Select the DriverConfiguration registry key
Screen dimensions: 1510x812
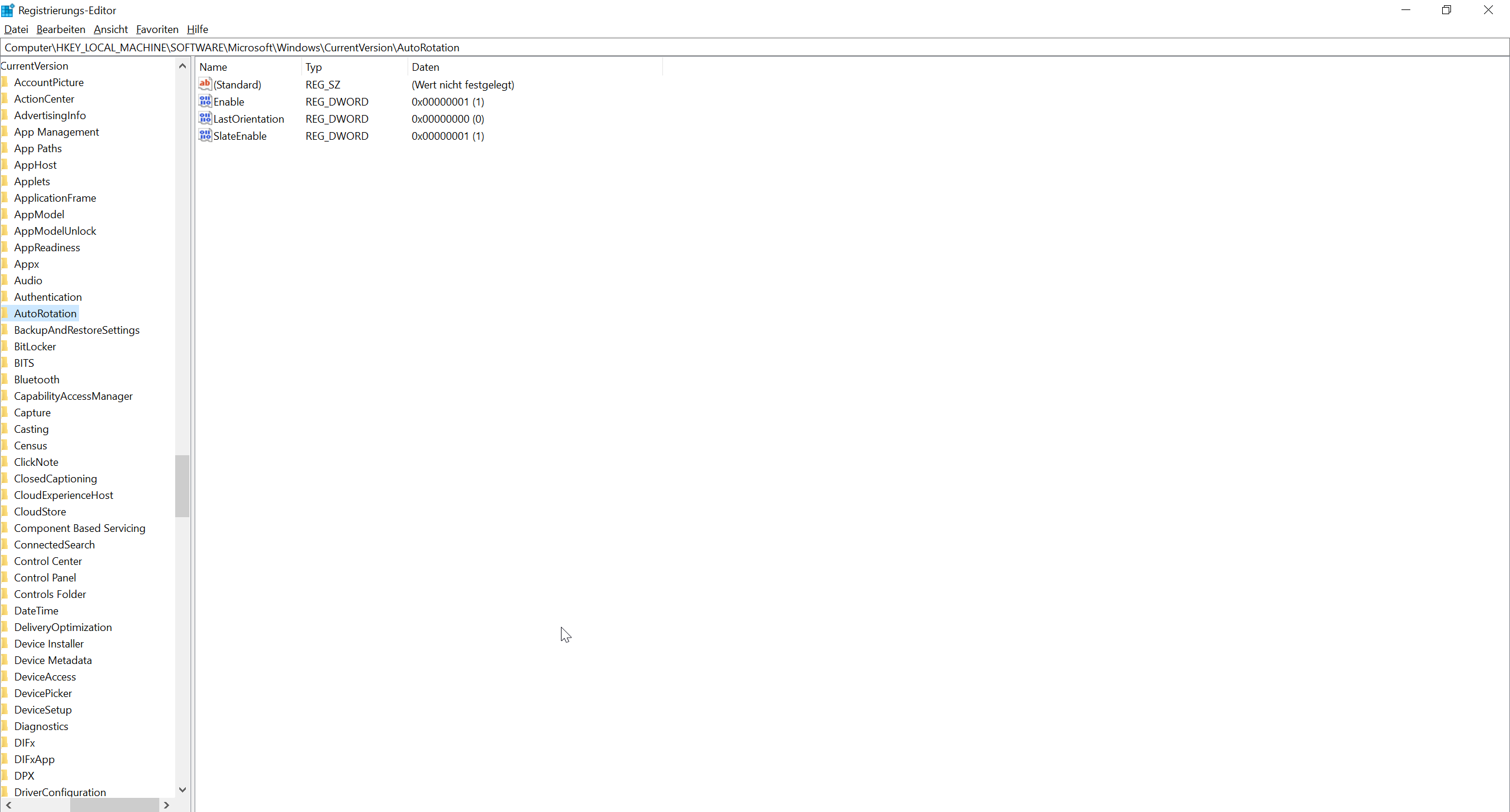click(60, 792)
